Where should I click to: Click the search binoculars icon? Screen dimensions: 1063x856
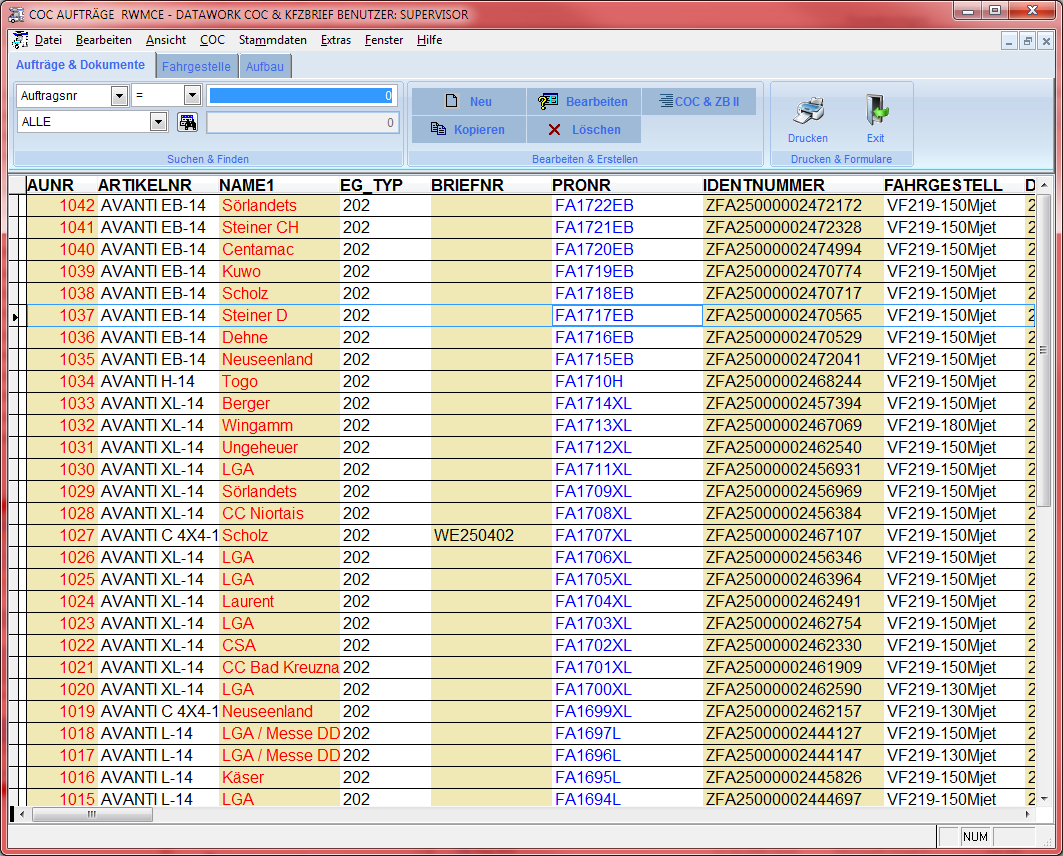187,122
